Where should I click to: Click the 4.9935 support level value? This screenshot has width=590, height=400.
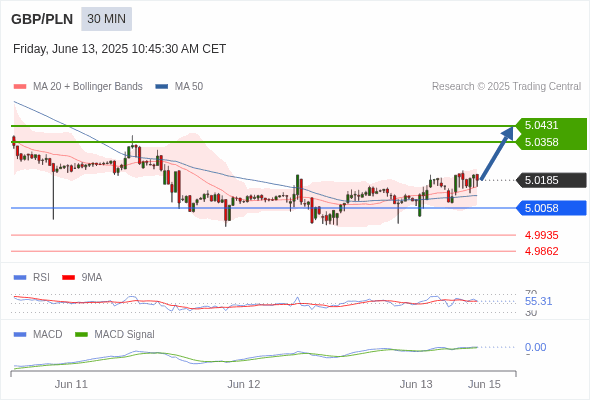(541, 235)
